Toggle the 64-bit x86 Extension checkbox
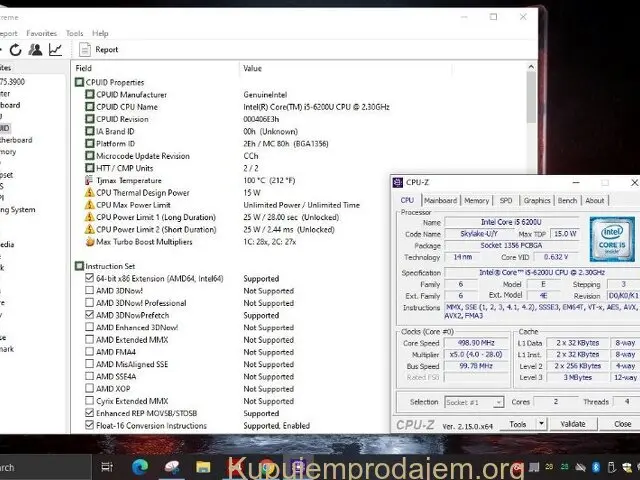The image size is (640, 480). coord(89,278)
